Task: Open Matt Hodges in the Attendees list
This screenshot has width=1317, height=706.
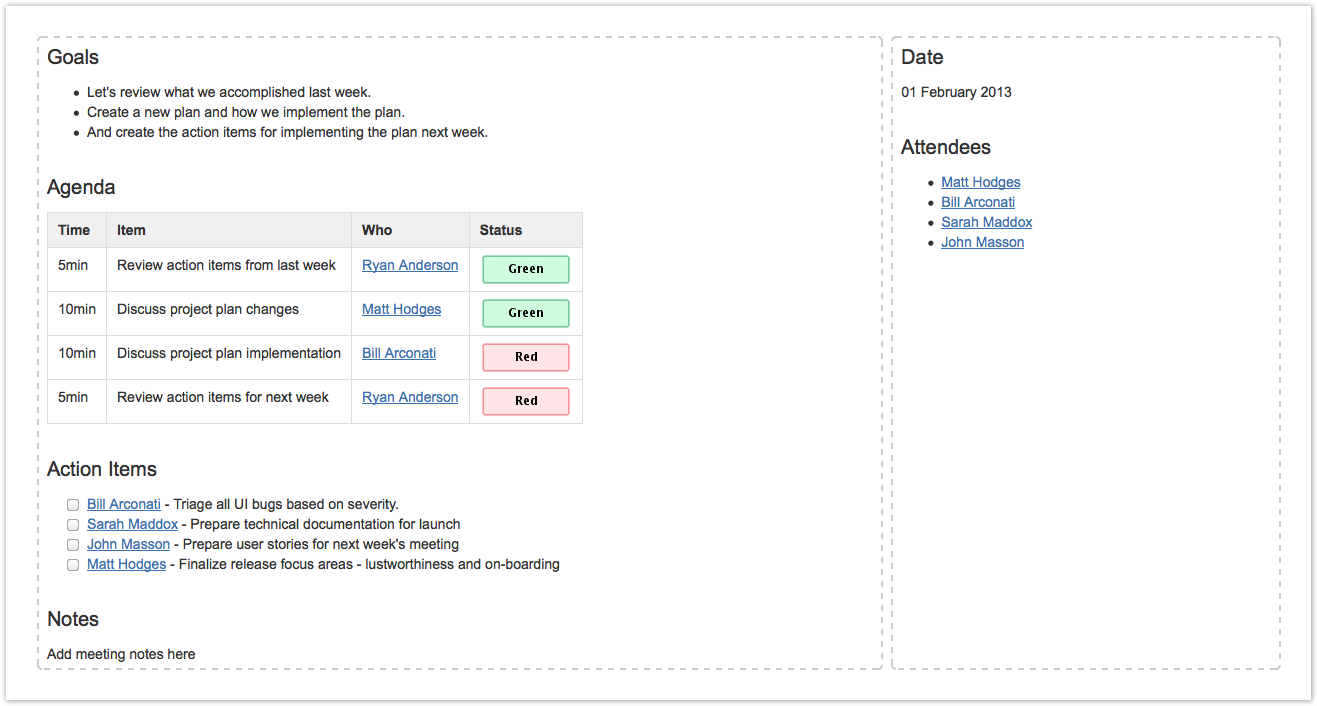Action: (981, 182)
